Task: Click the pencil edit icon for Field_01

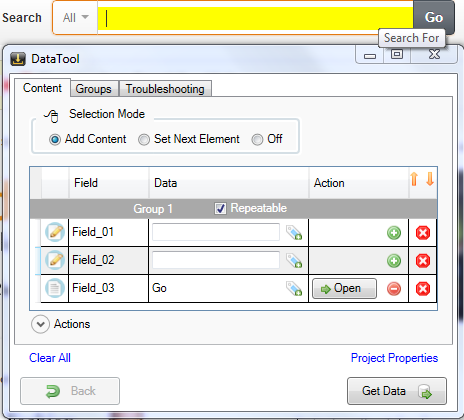Action: (55, 232)
